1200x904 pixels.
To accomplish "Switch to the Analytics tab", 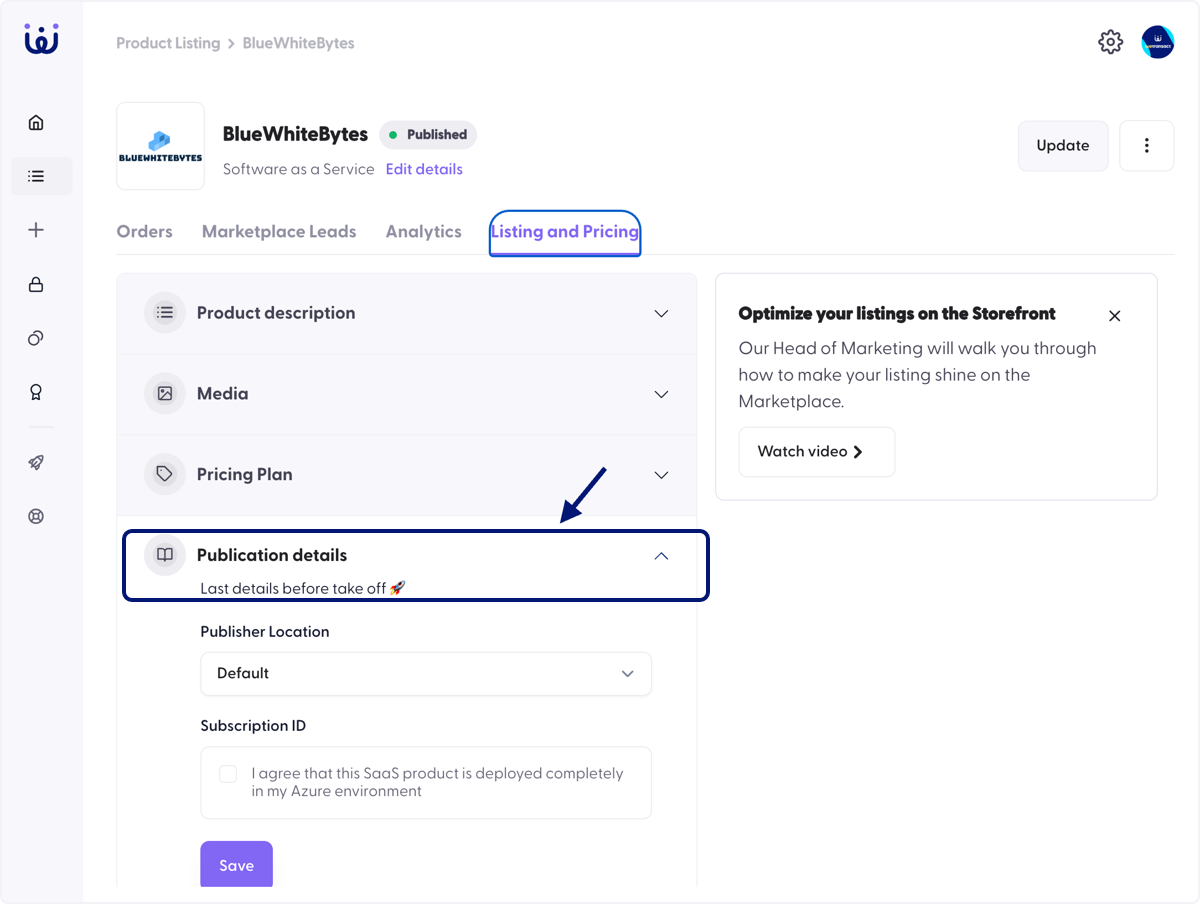I will click(424, 232).
